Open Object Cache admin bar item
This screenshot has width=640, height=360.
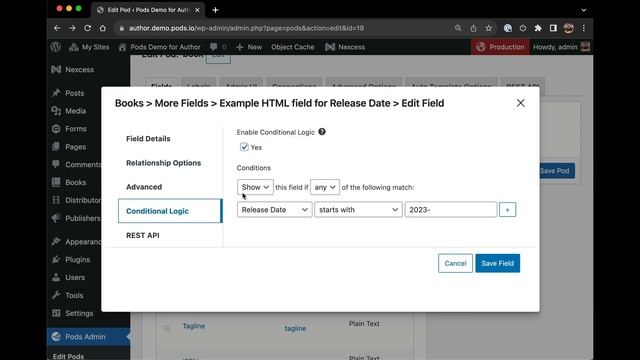[293, 47]
